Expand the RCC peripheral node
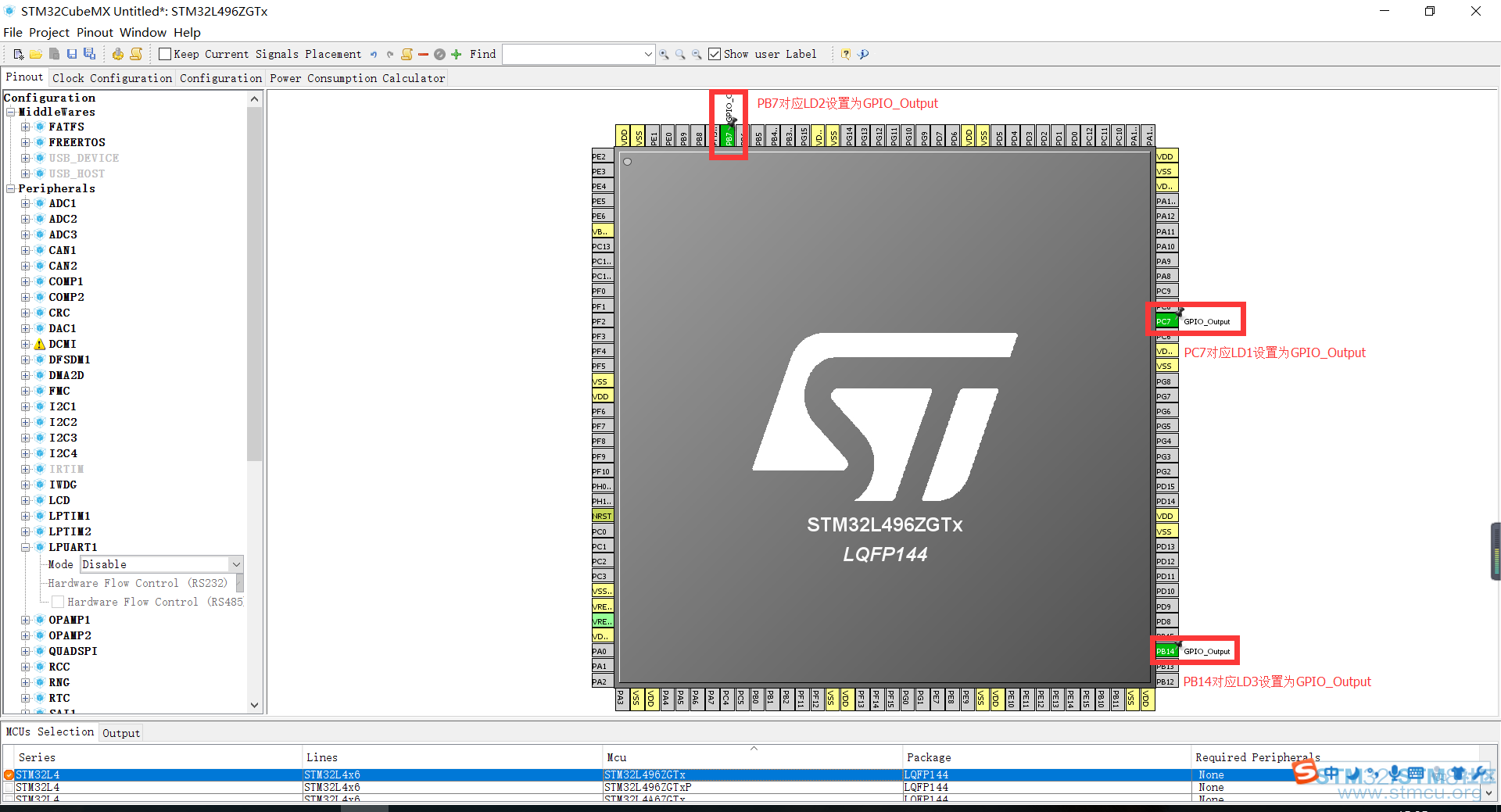 point(26,667)
